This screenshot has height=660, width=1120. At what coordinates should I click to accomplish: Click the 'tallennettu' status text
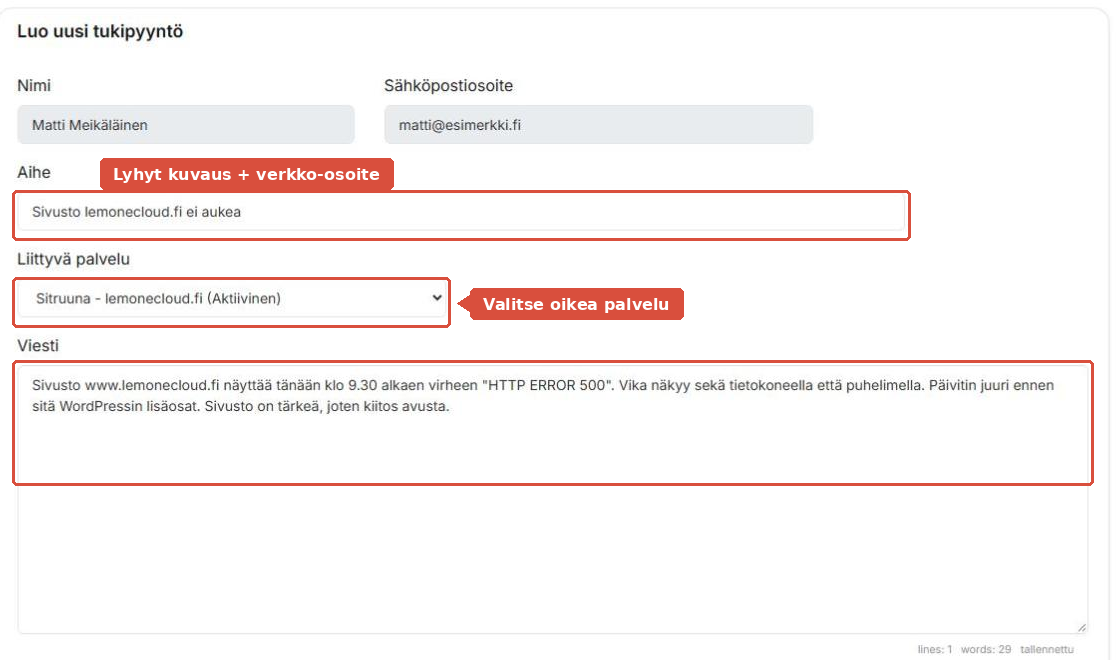pos(1046,649)
